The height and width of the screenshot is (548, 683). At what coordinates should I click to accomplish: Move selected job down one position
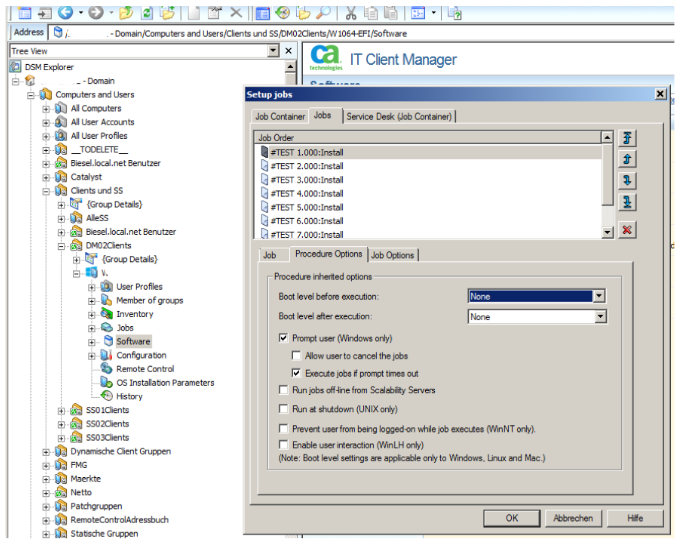point(627,181)
